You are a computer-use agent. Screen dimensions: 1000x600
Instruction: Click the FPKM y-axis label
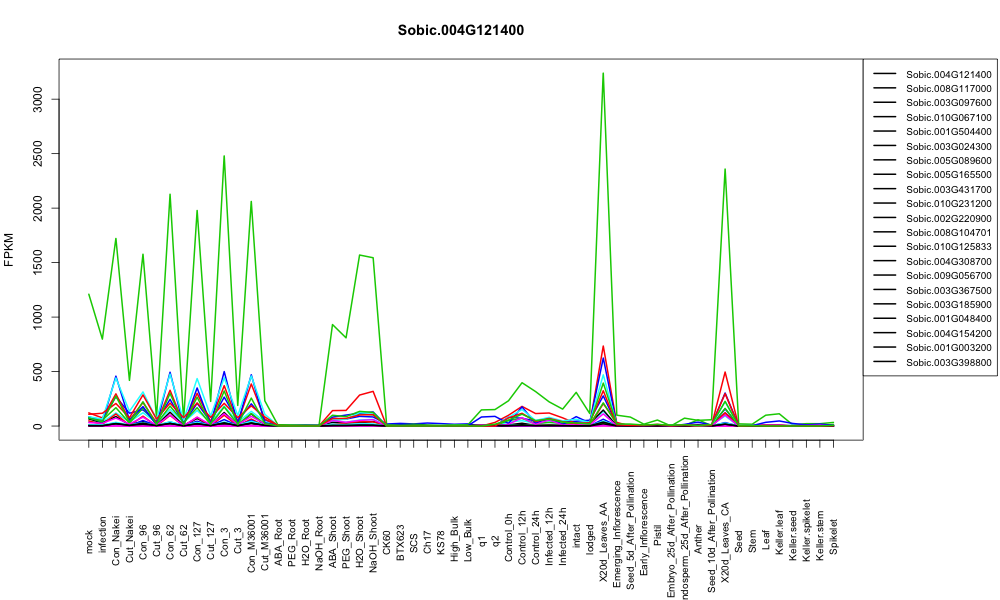[9, 249]
